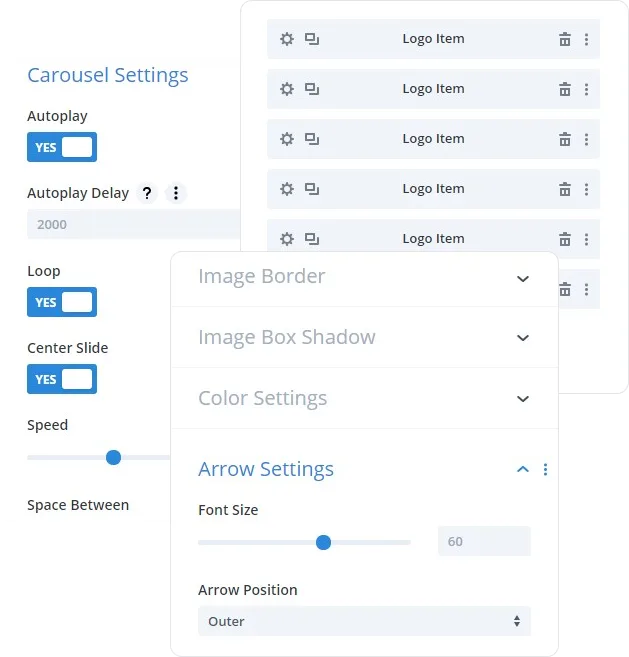Disable the Loop toggle
The width and height of the screenshot is (629, 657).
tap(62, 302)
